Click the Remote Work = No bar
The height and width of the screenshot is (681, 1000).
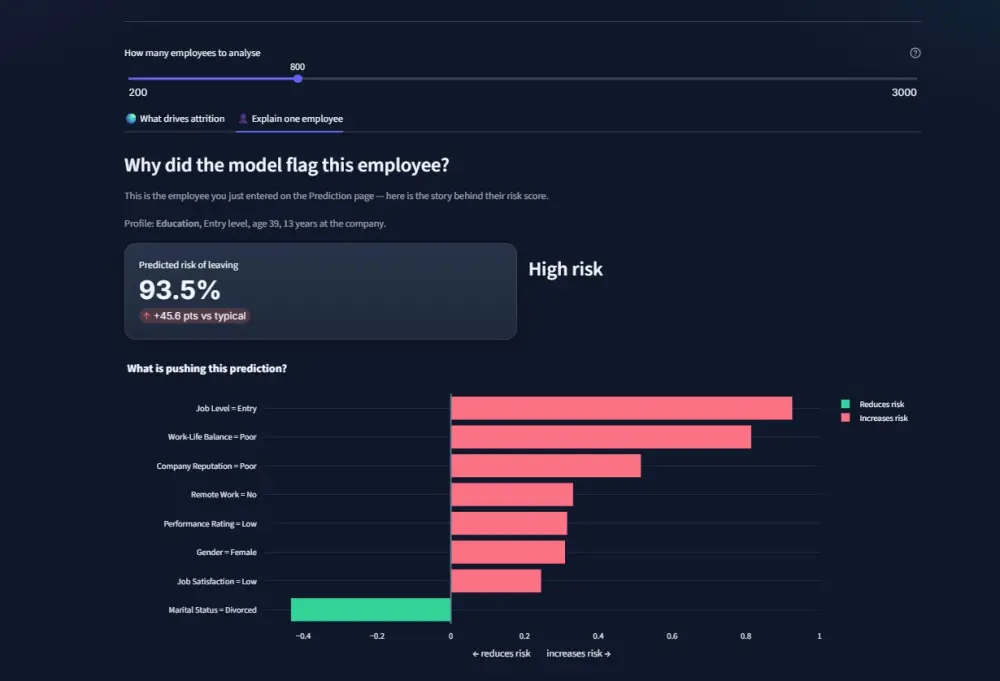511,494
